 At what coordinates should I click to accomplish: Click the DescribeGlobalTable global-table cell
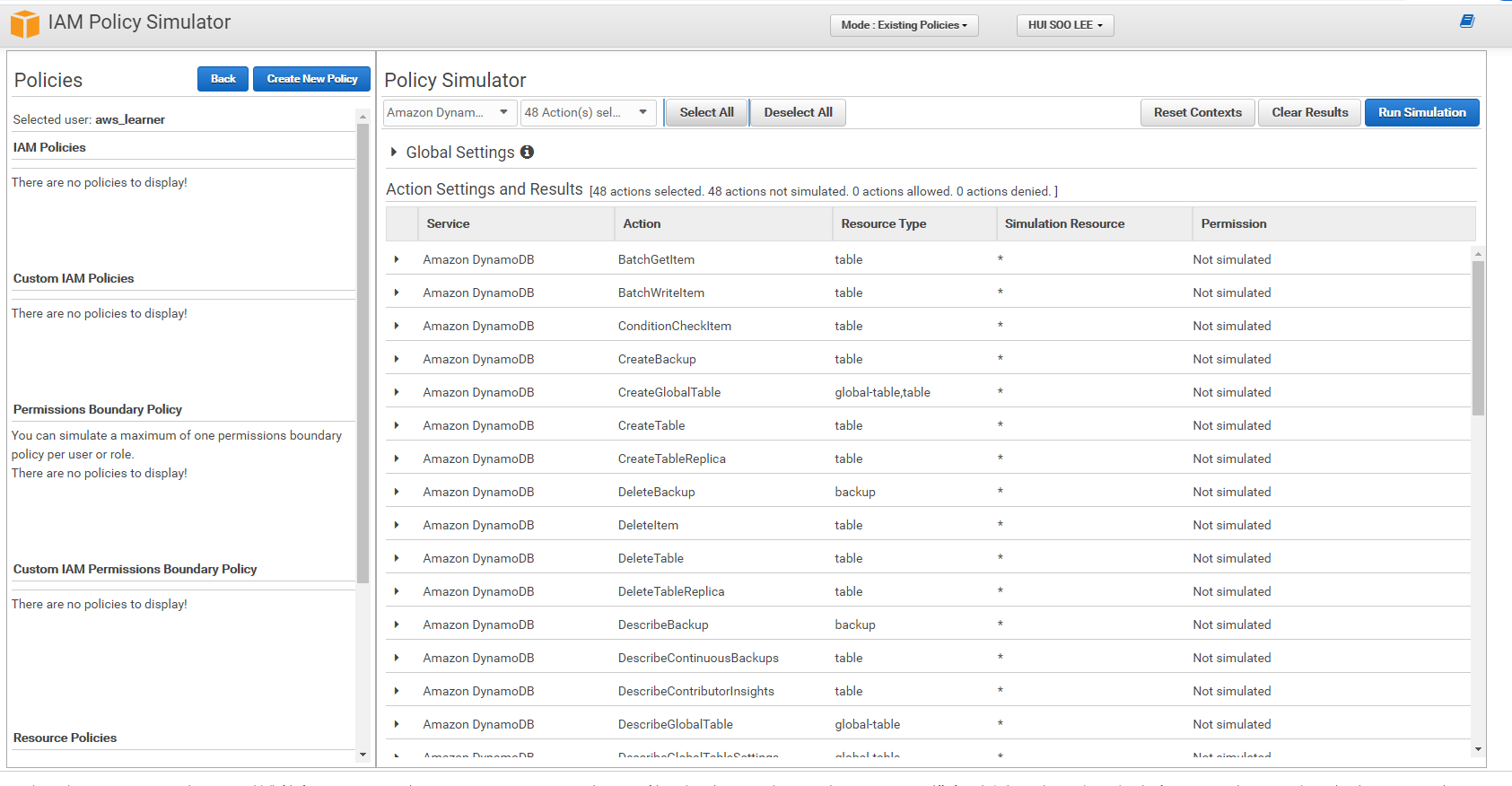867,724
